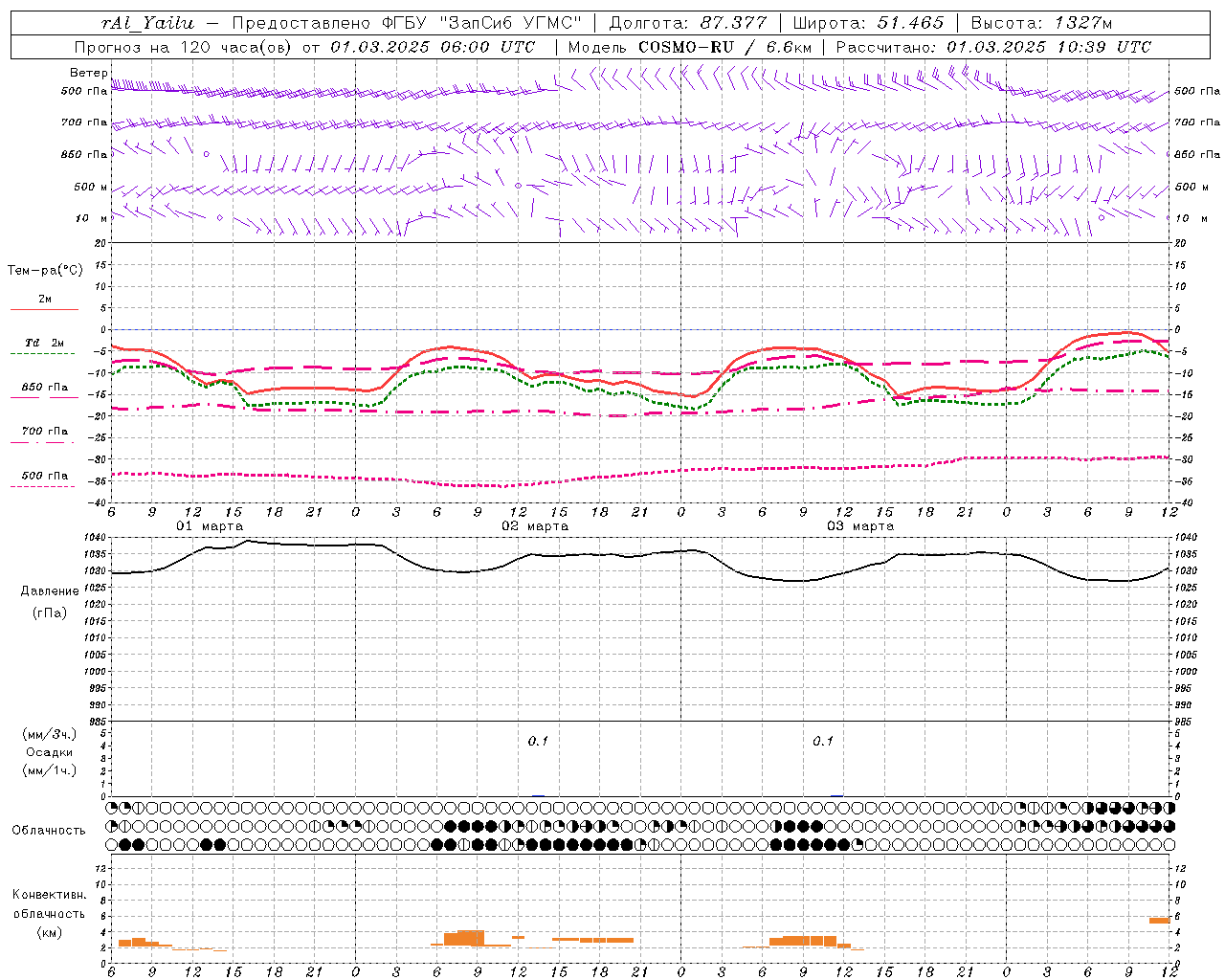Click the 01 марта date label
Screen dimensions: 1225x980
coord(211,525)
